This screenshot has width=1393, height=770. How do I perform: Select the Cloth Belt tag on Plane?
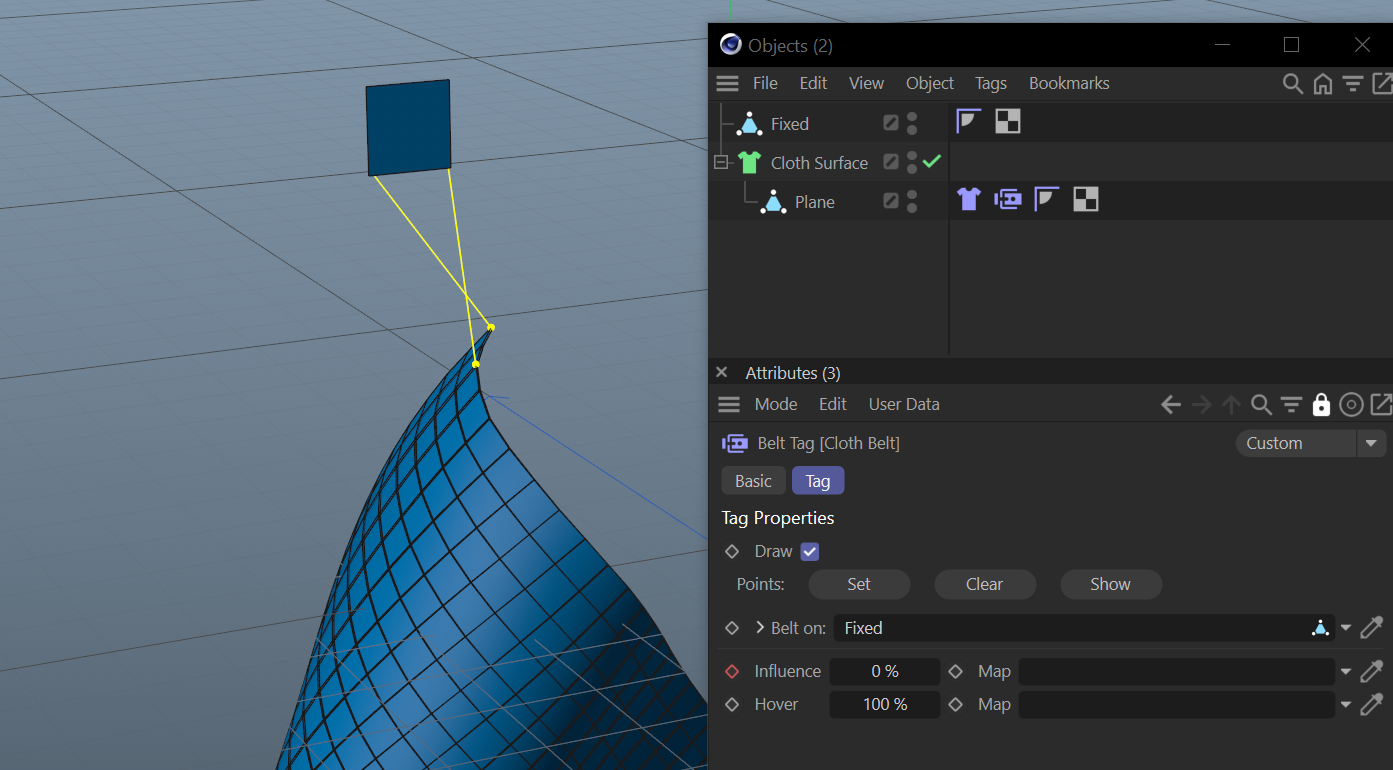click(1008, 199)
